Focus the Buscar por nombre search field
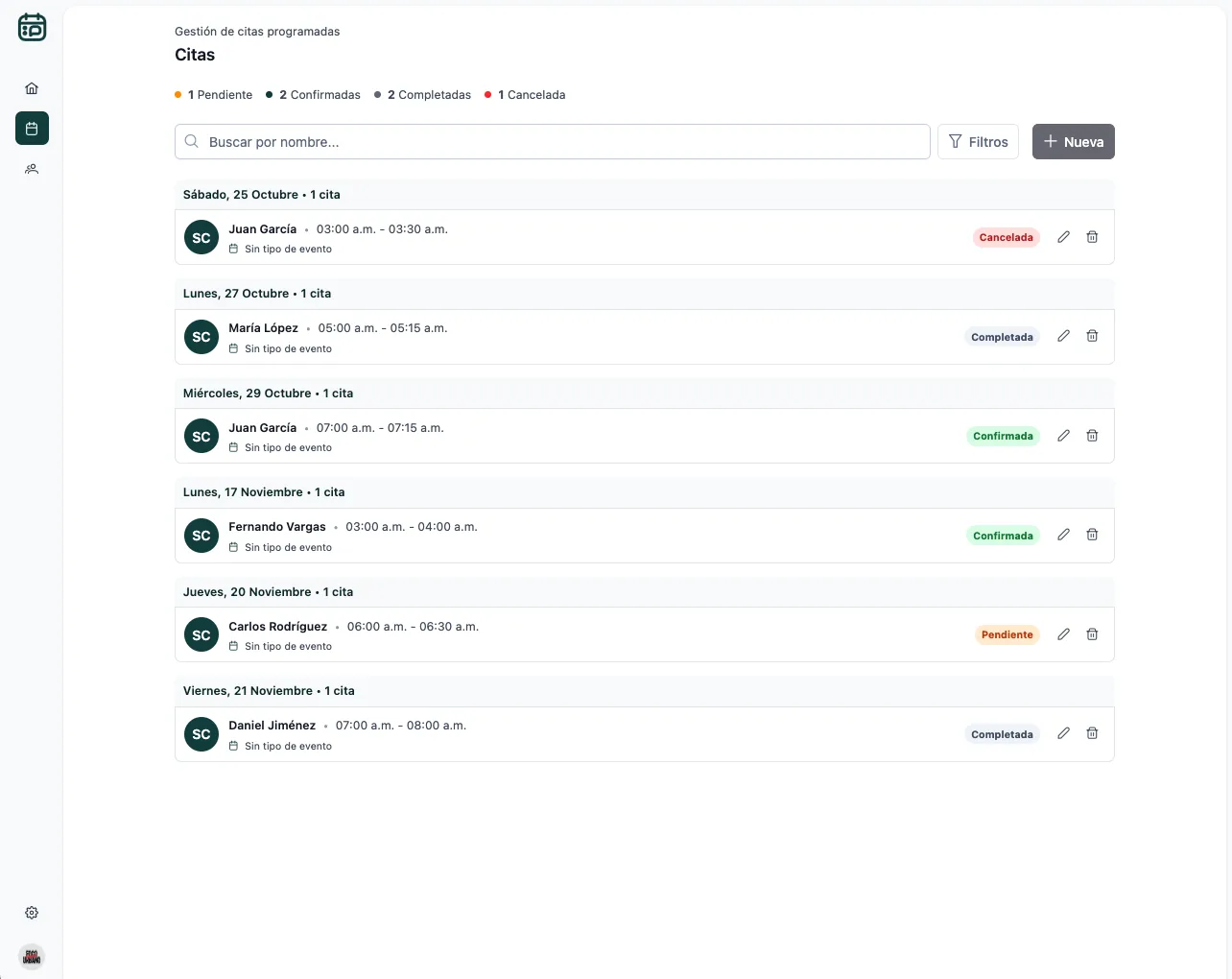Viewport: 1232px width, 979px height. coord(553,142)
